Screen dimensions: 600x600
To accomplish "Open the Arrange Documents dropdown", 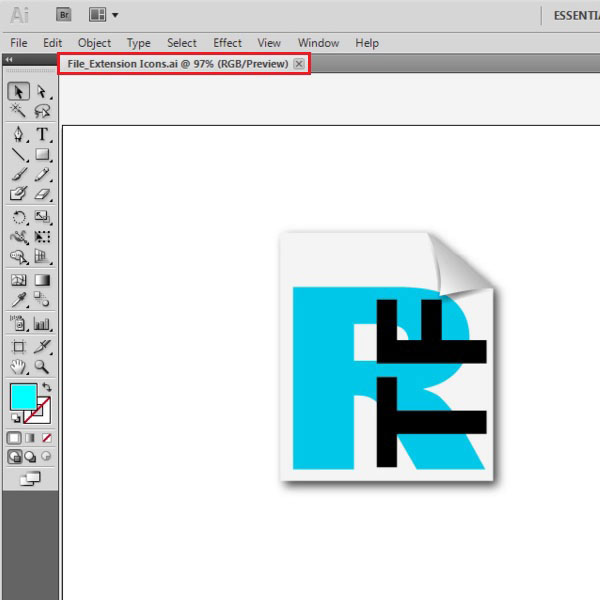I will [103, 15].
